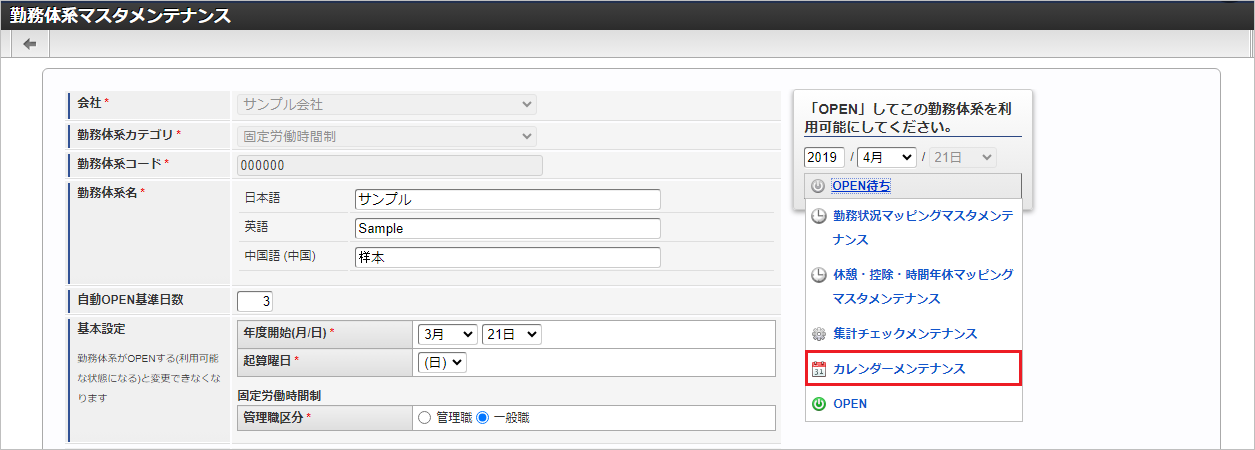
Task: Click the 日本語 name field with サンプル
Action: coord(508,199)
